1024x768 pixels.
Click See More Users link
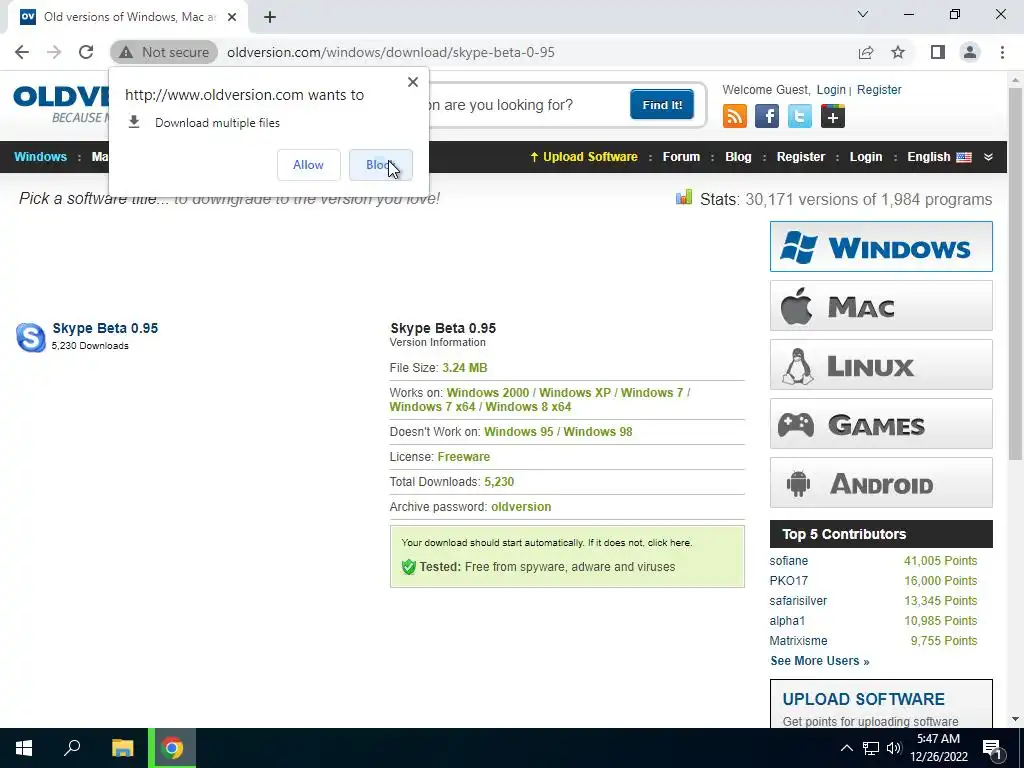pos(820,661)
